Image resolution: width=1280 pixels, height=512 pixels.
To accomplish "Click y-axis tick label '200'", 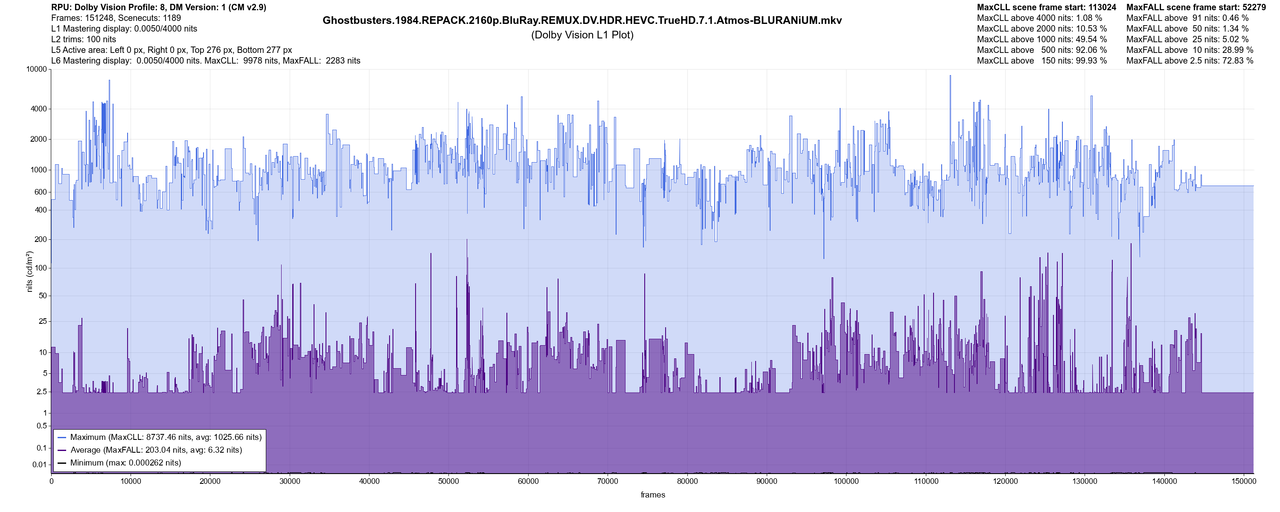I will pyautogui.click(x=40, y=240).
